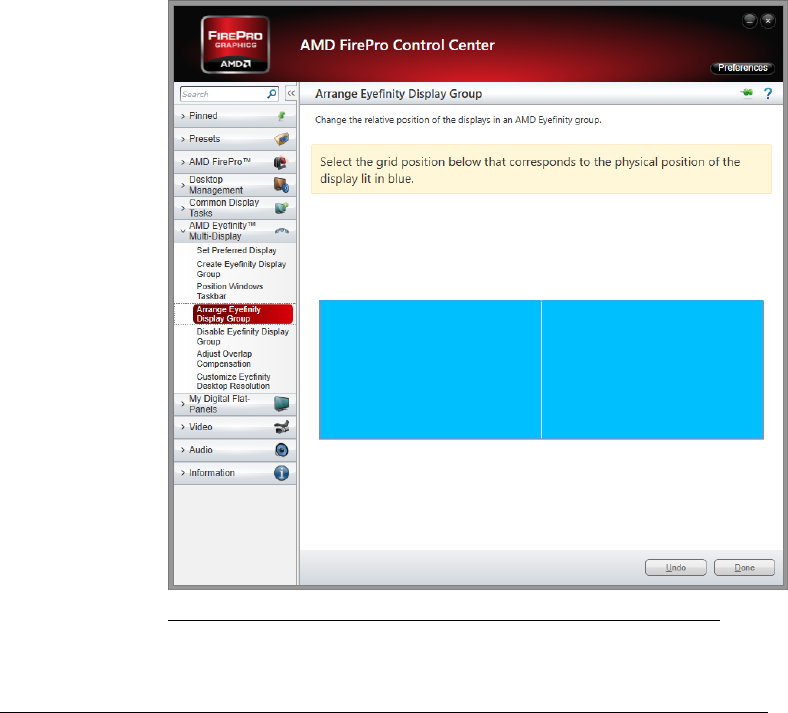
Task: Click the Eyefinity Multi-Display icon
Action: (282, 231)
